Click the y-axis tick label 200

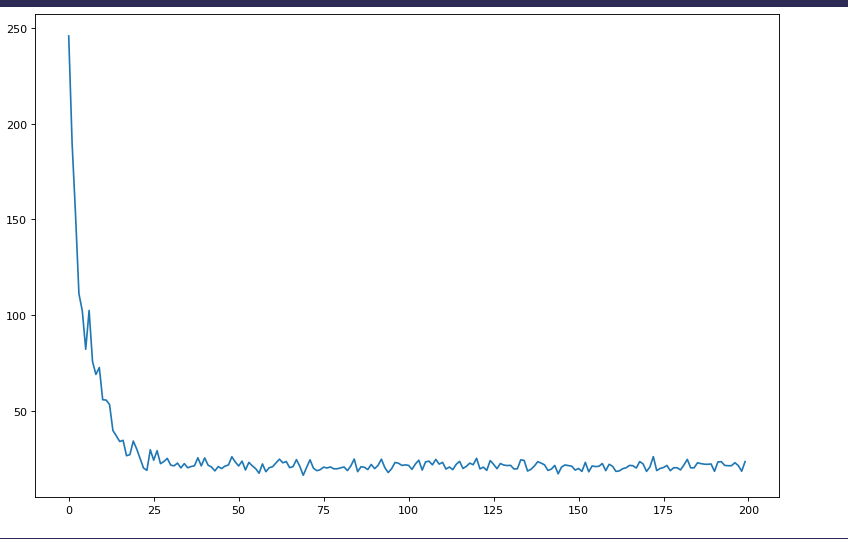tap(17, 125)
